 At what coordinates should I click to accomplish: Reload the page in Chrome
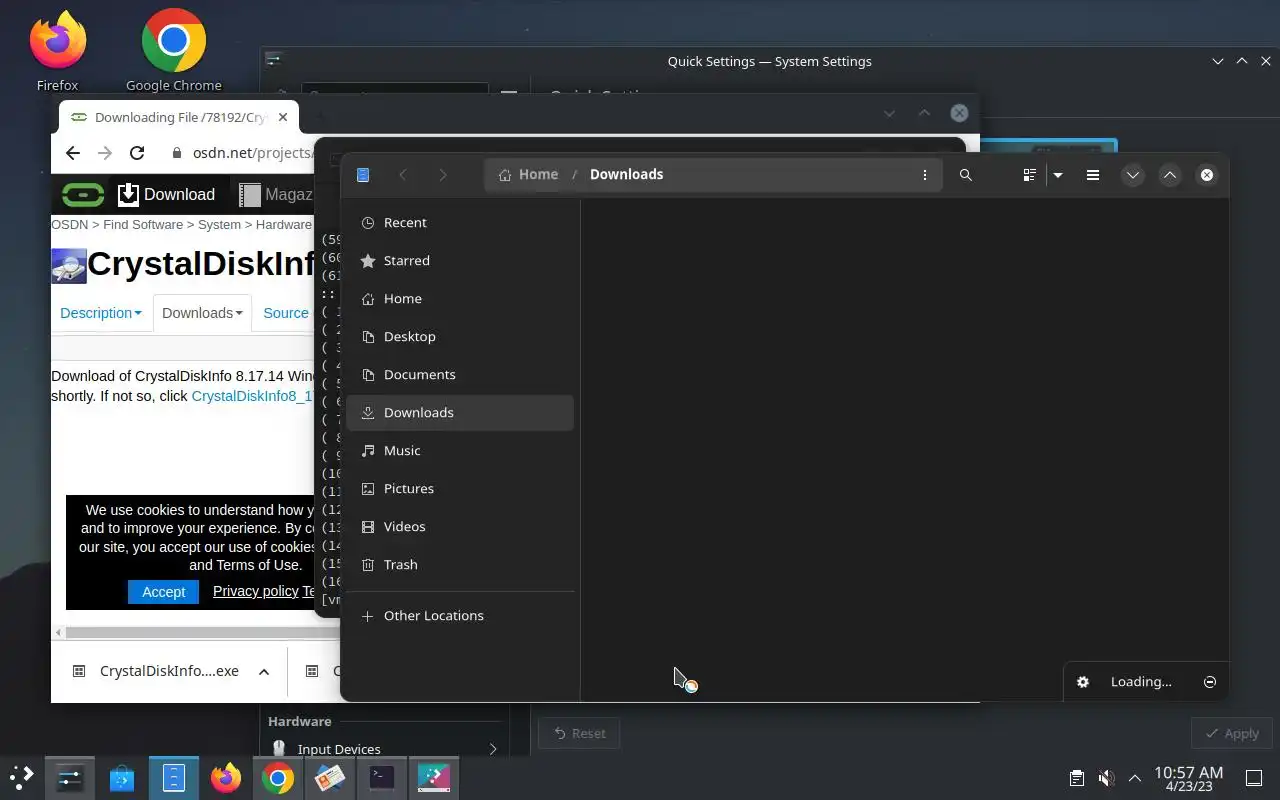137,153
